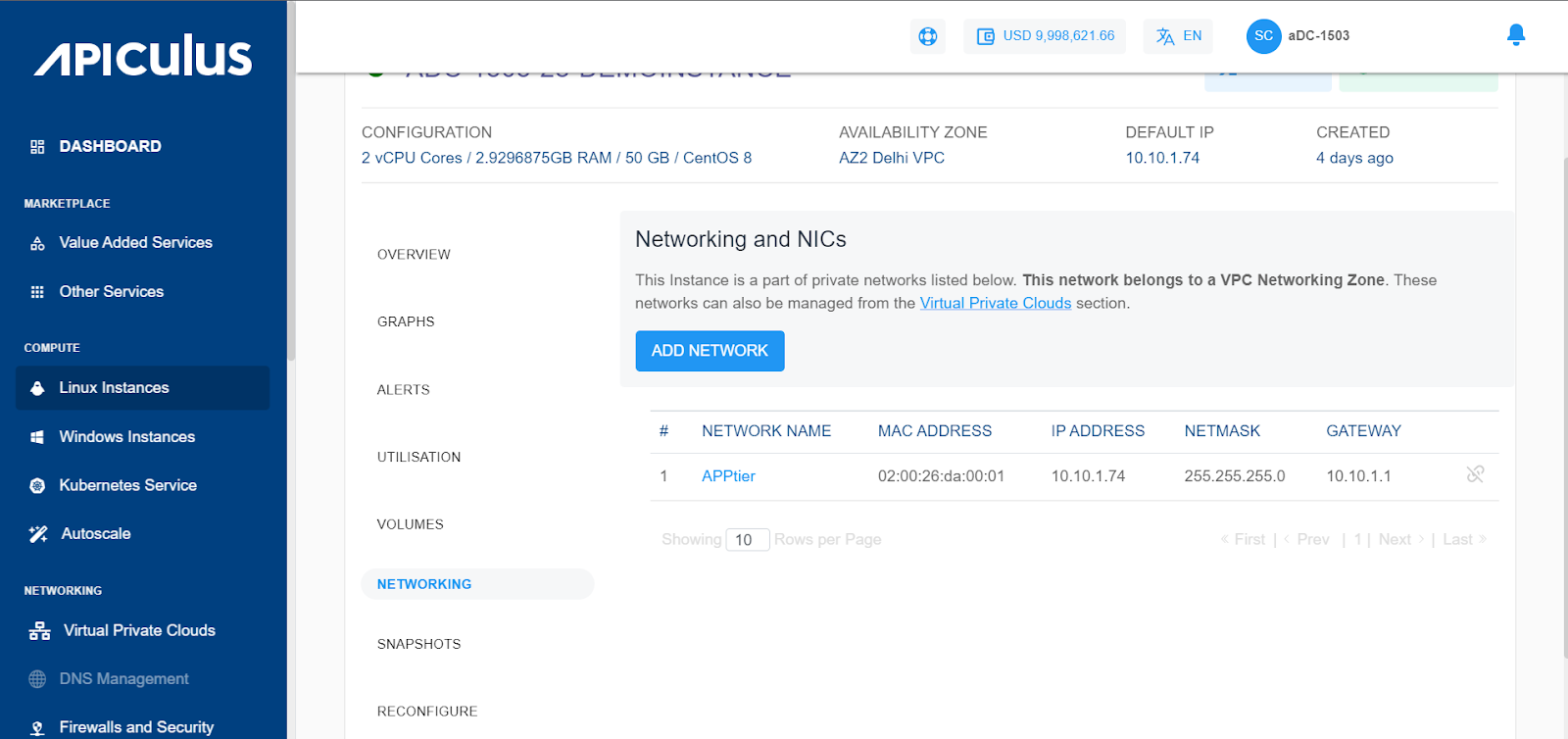Click the configuration text with CentOS 8

tap(557, 158)
